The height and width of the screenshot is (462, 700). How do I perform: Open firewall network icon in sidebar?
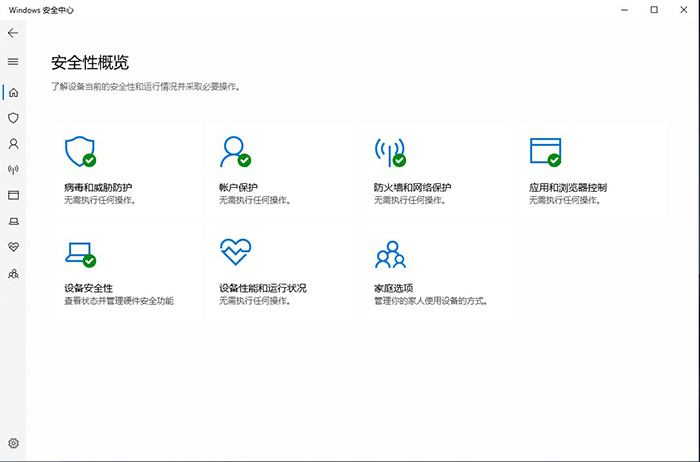pos(13,170)
